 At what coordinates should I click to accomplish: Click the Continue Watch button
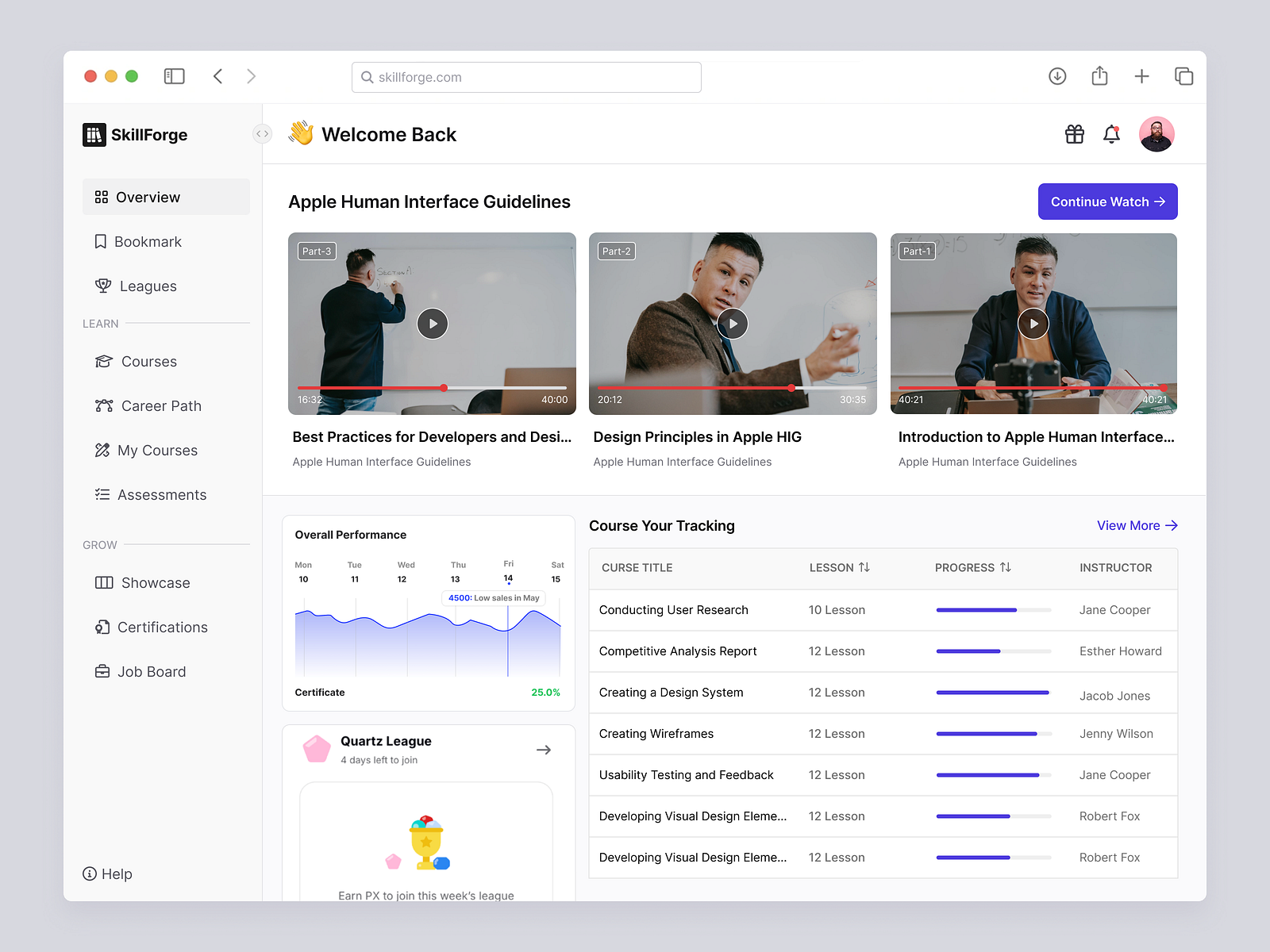coord(1106,202)
